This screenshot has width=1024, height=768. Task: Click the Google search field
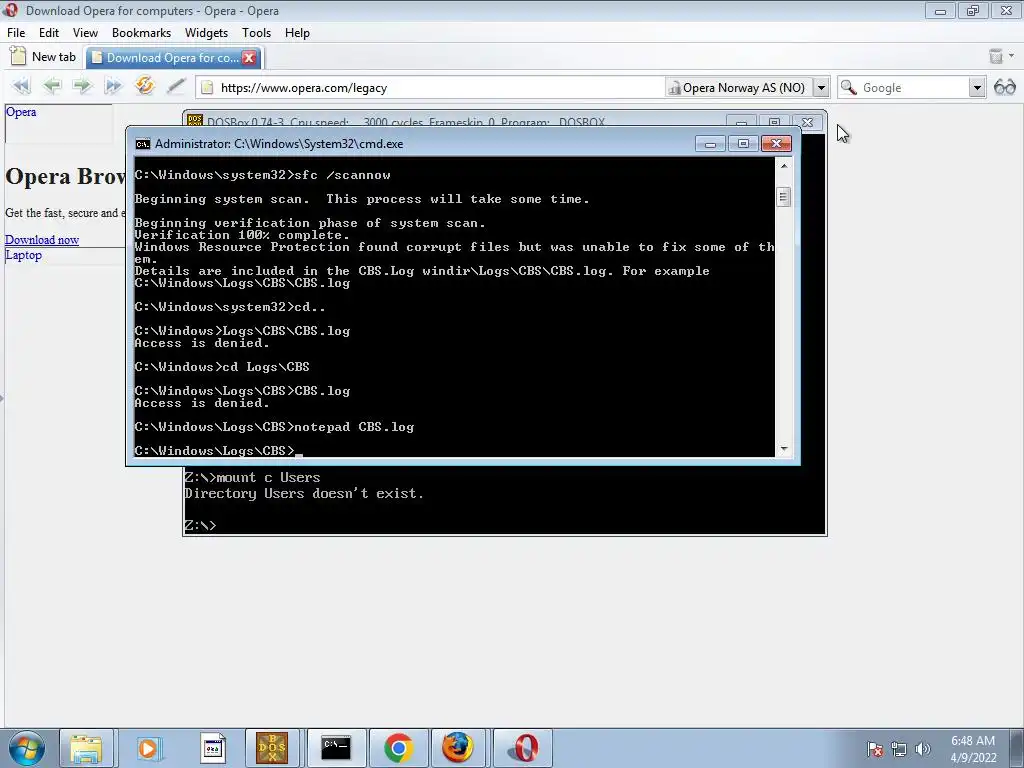tap(913, 88)
